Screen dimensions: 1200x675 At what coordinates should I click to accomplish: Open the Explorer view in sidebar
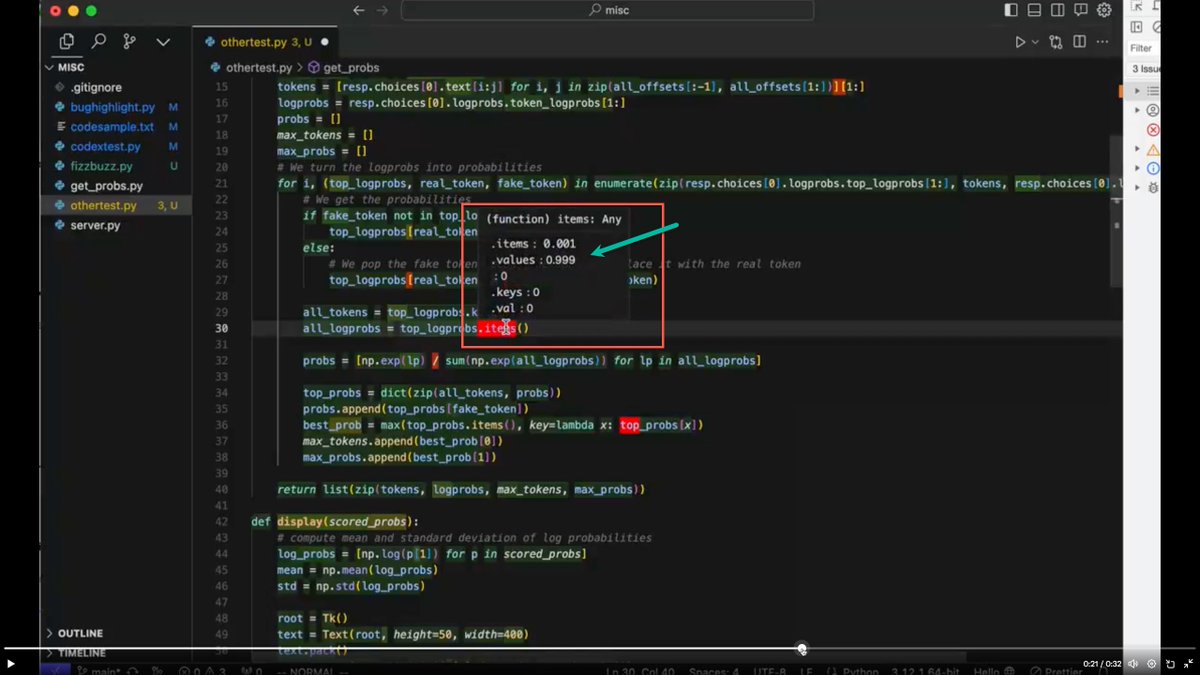tap(67, 42)
